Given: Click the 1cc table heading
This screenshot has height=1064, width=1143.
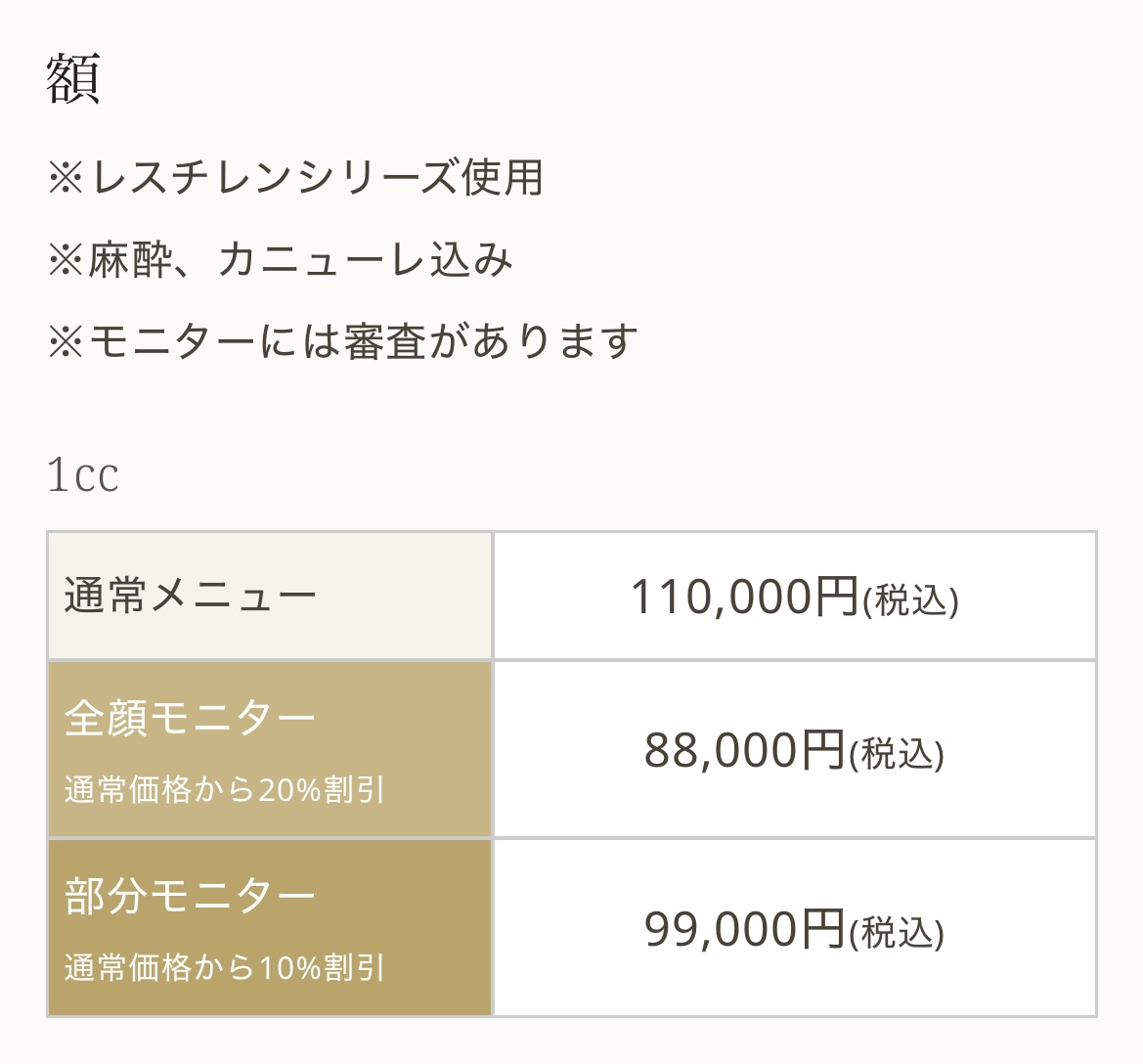Looking at the screenshot, I should point(83,476).
